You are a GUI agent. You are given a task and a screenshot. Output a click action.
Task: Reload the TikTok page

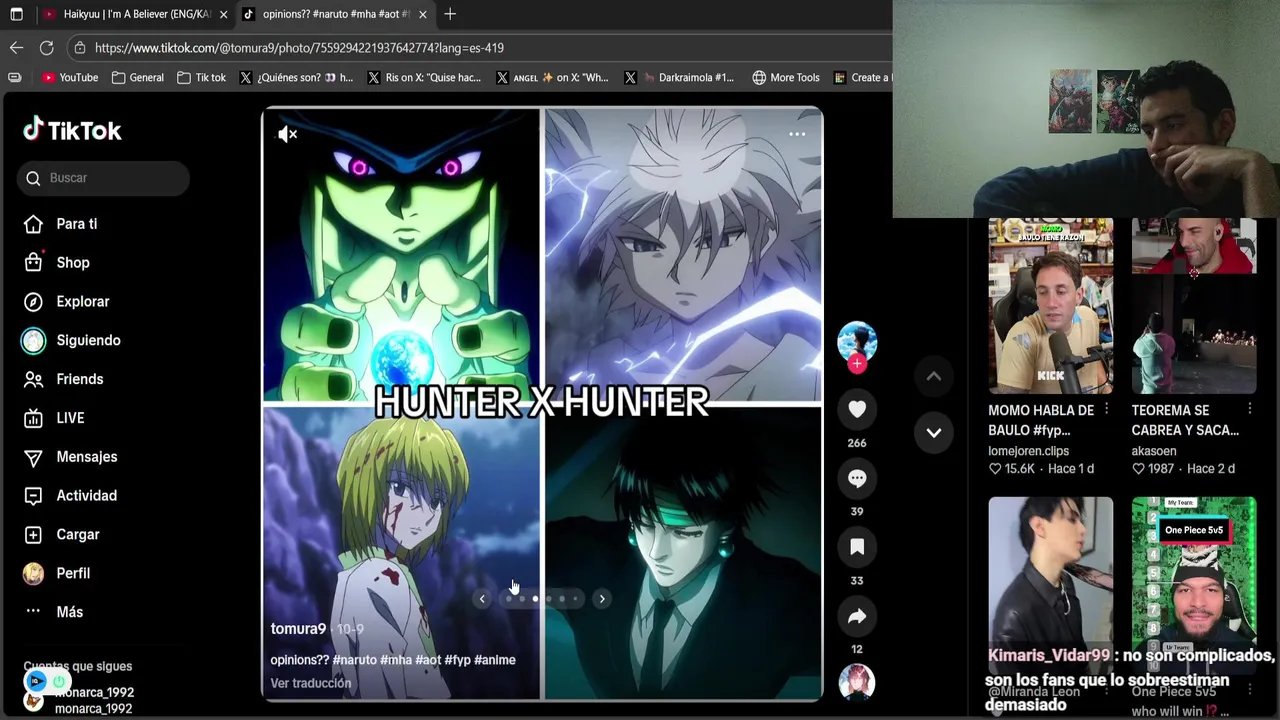coord(46,48)
